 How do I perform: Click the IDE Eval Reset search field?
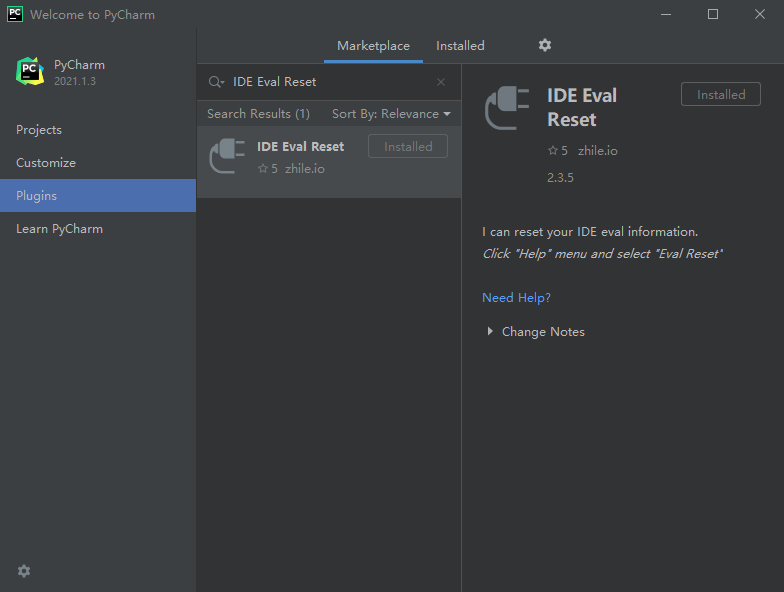(x=330, y=82)
